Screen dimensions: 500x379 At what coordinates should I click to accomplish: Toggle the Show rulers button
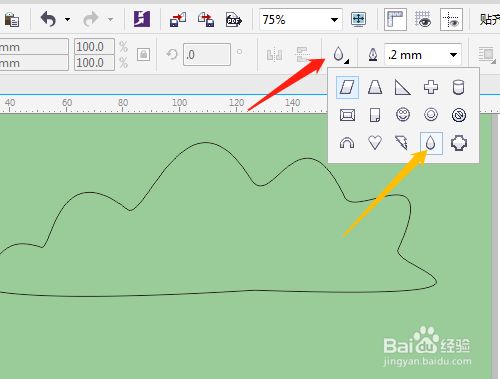pyautogui.click(x=395, y=20)
